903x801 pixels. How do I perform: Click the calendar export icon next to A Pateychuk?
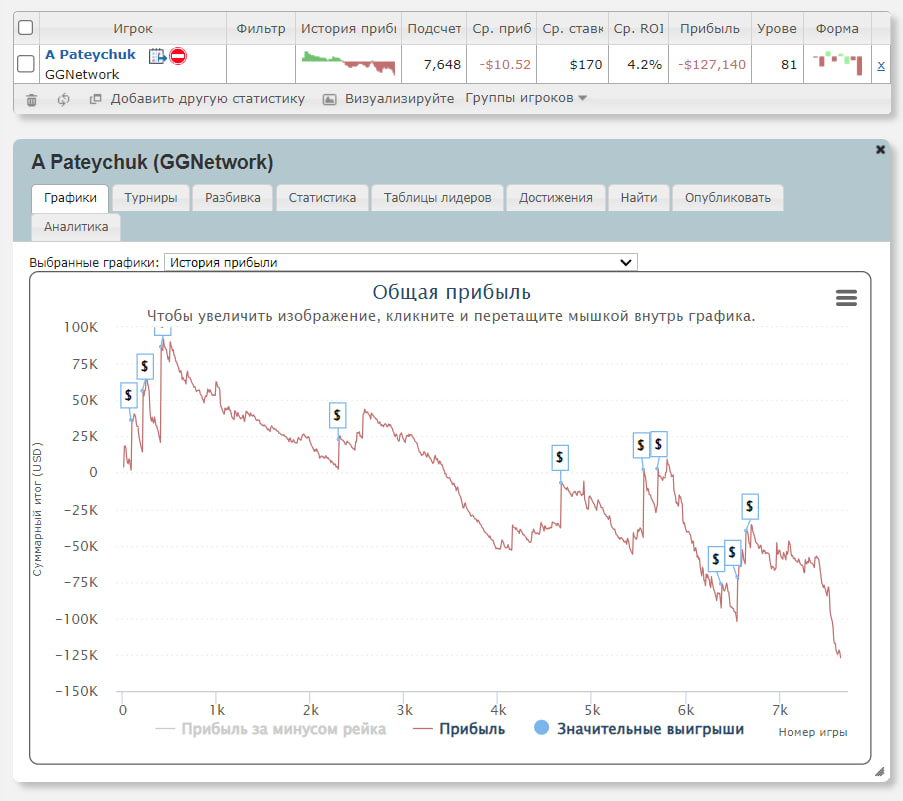point(157,56)
